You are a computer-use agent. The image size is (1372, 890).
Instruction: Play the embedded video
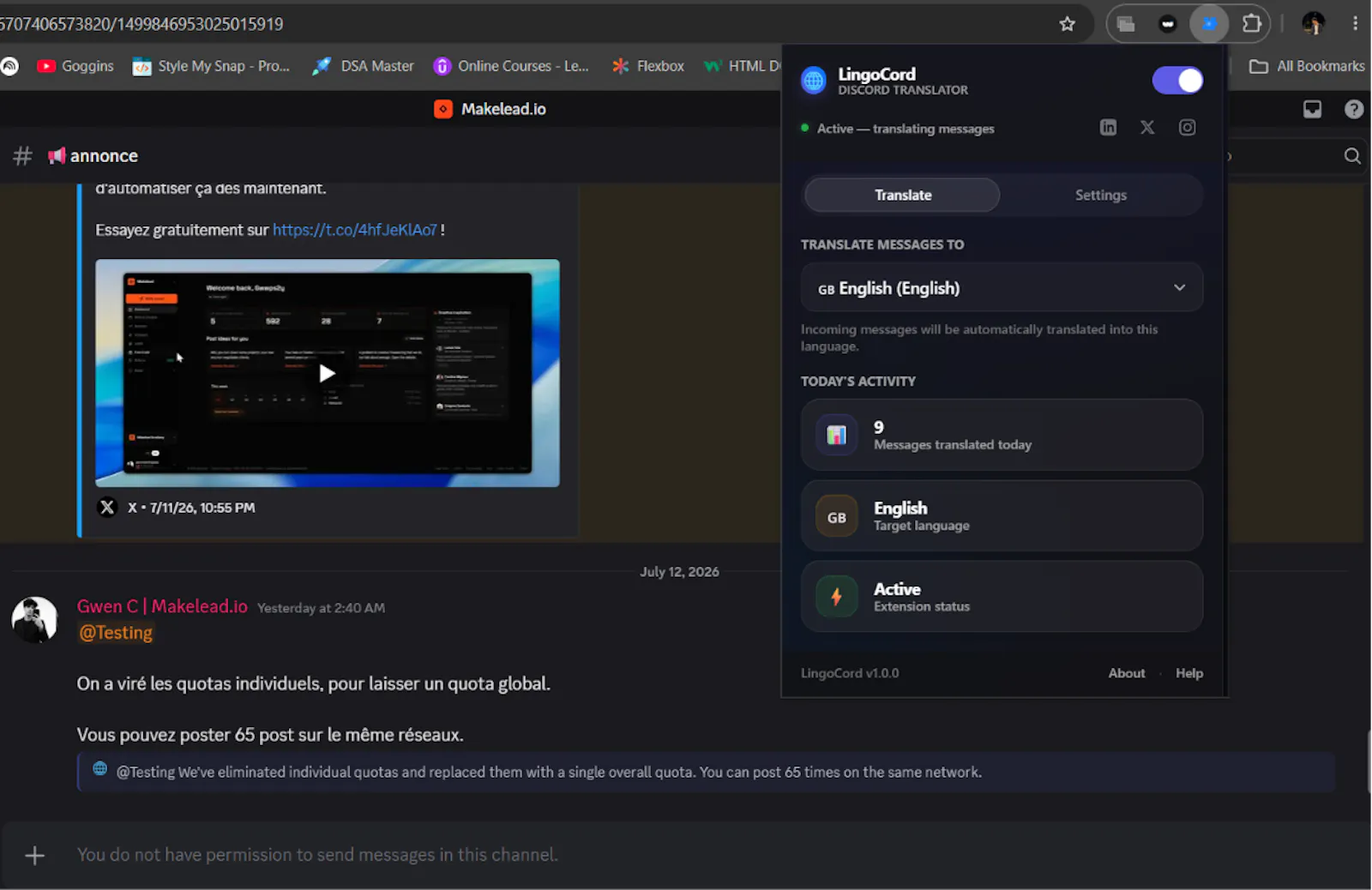[x=327, y=373]
